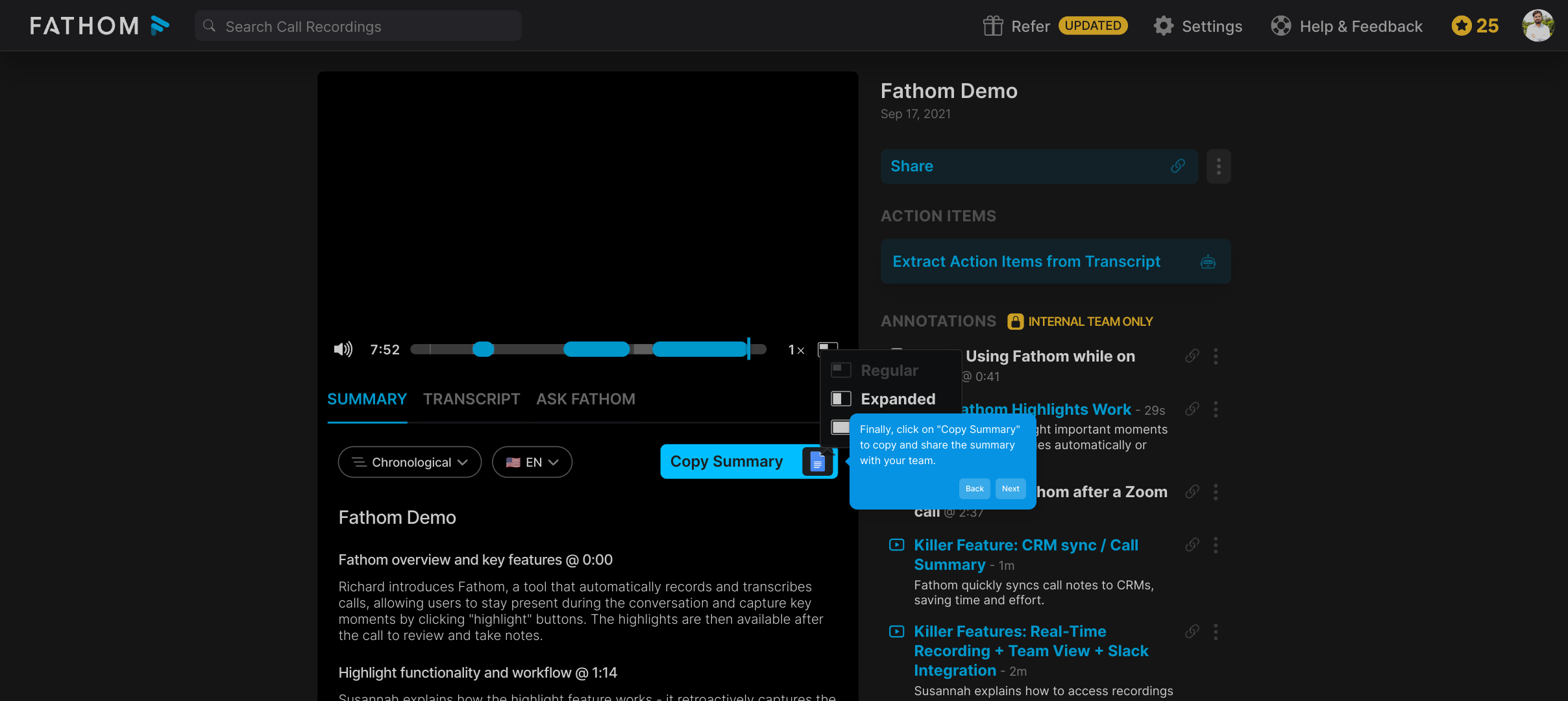Copy link for CRM sync / Call Summary annotation
Viewport: 1568px width, 701px height.
click(1192, 545)
